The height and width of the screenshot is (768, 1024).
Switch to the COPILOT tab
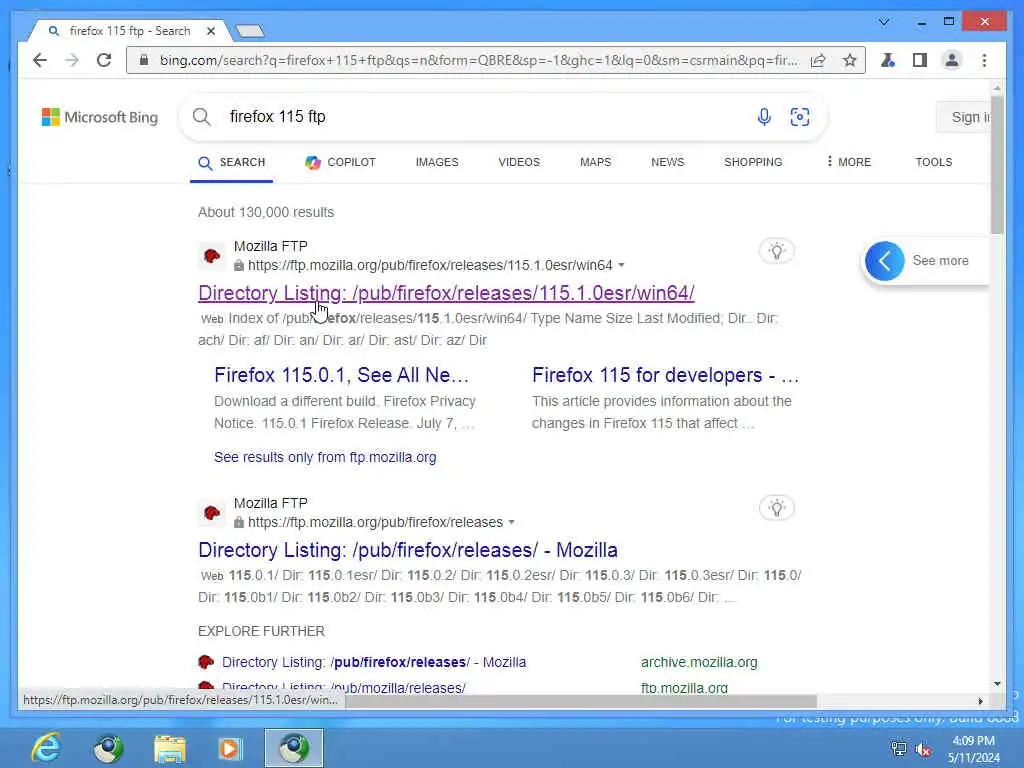point(340,163)
